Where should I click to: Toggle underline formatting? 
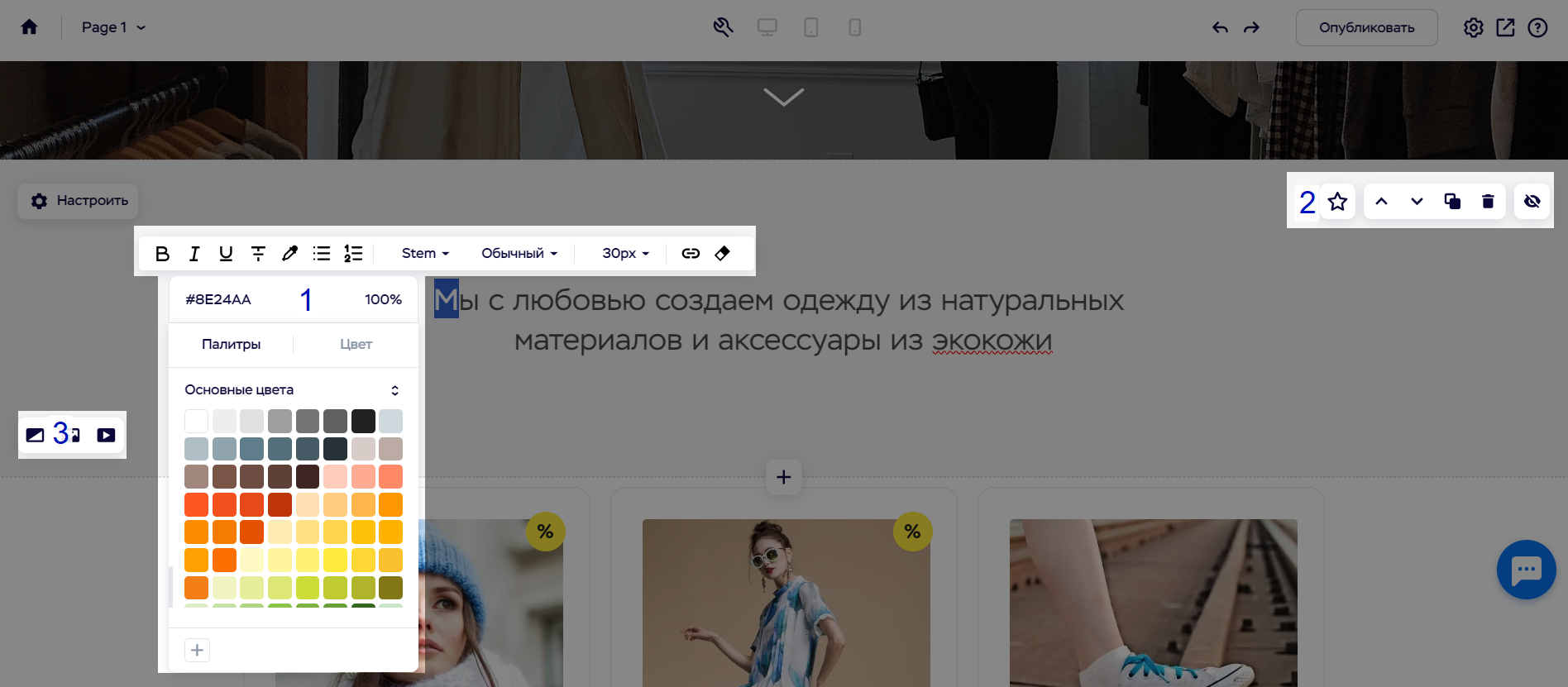[x=226, y=253]
